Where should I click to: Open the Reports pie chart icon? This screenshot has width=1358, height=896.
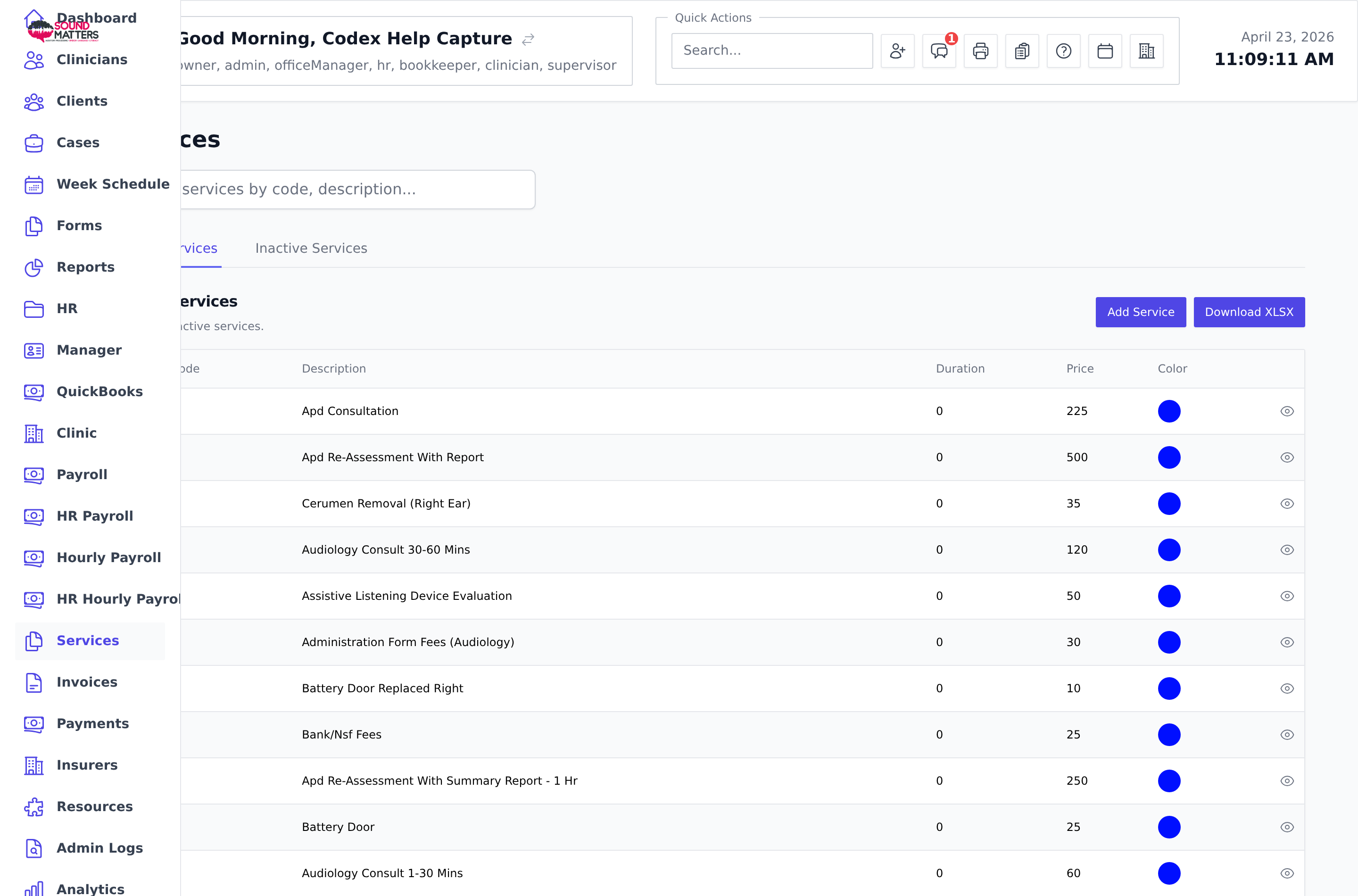click(x=33, y=267)
